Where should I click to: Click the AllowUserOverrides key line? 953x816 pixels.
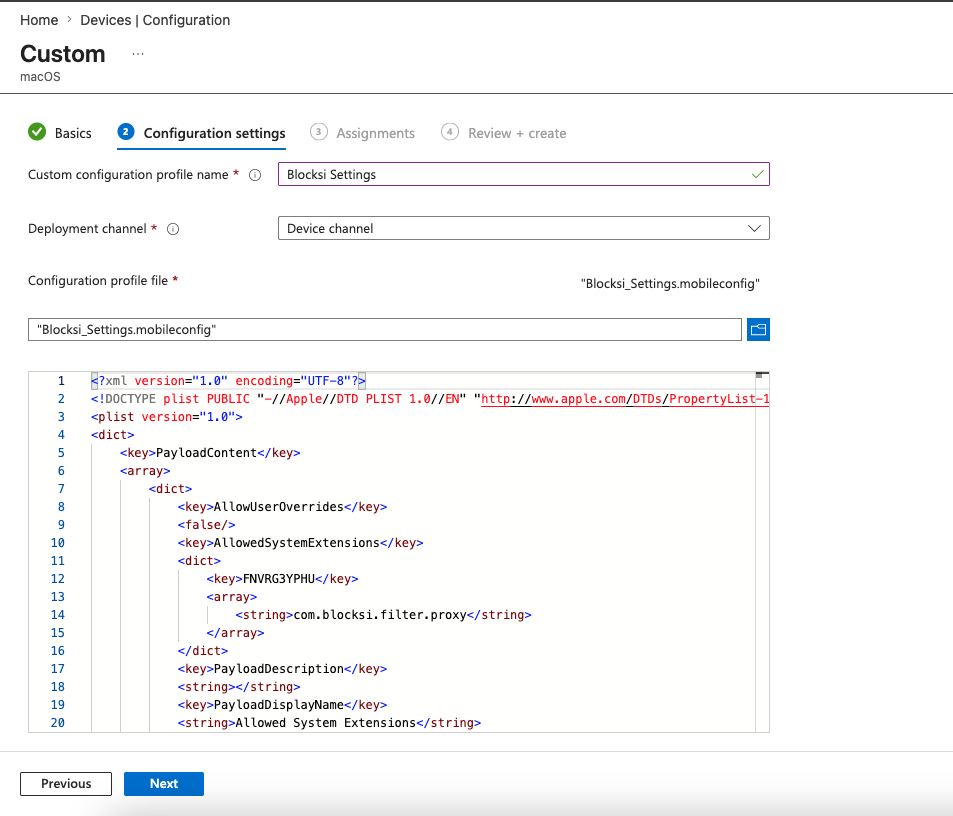coord(282,507)
